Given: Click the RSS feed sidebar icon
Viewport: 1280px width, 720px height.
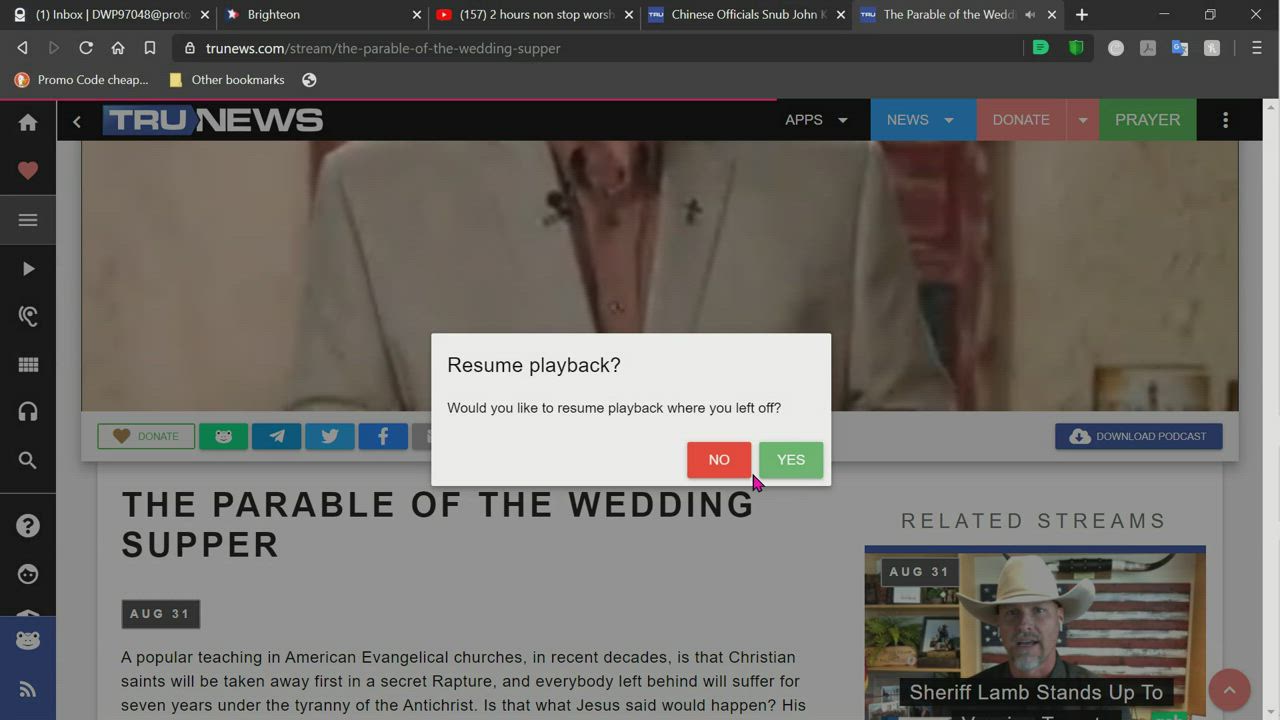Looking at the screenshot, I should click(28, 689).
